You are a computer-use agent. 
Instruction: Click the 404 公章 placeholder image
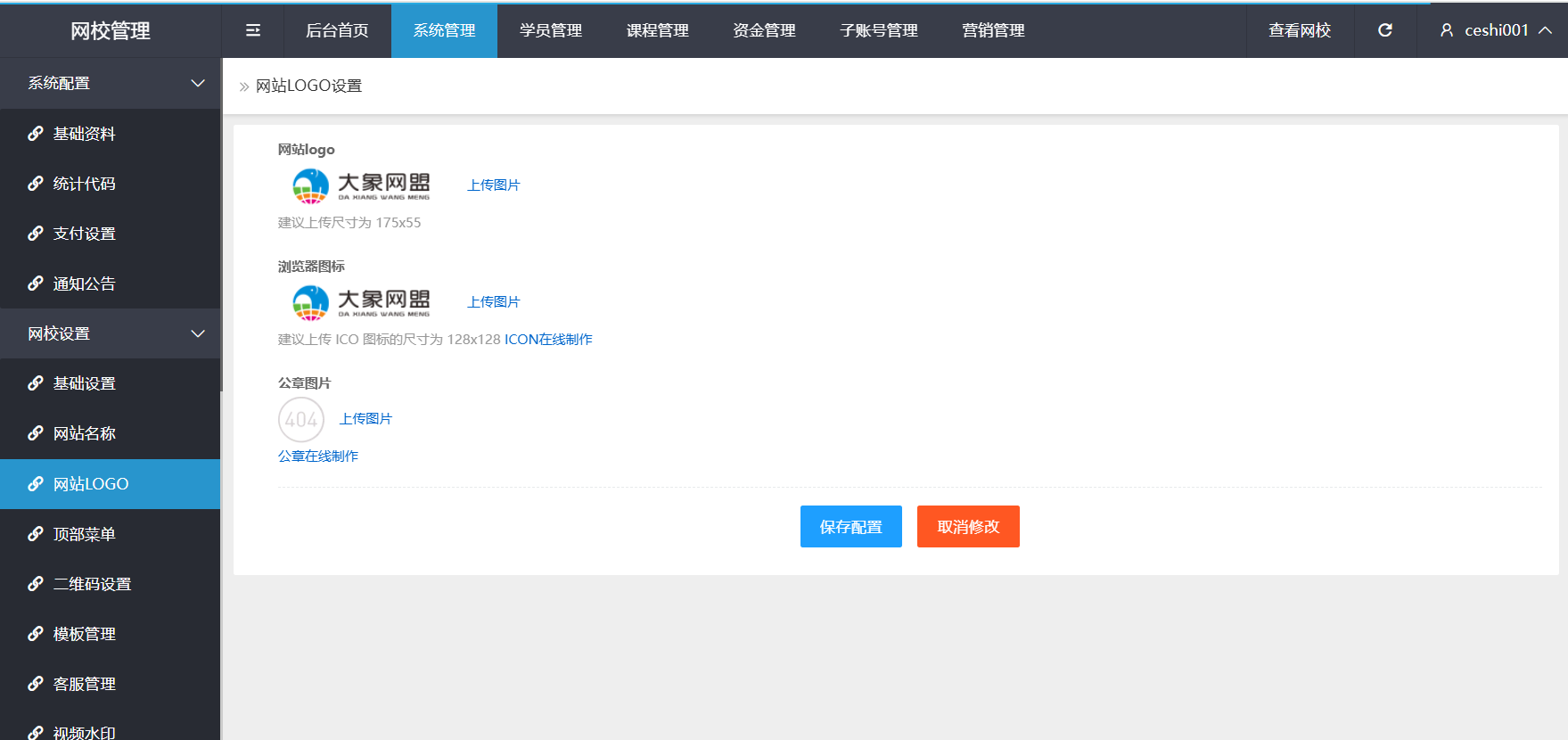pyautogui.click(x=301, y=419)
